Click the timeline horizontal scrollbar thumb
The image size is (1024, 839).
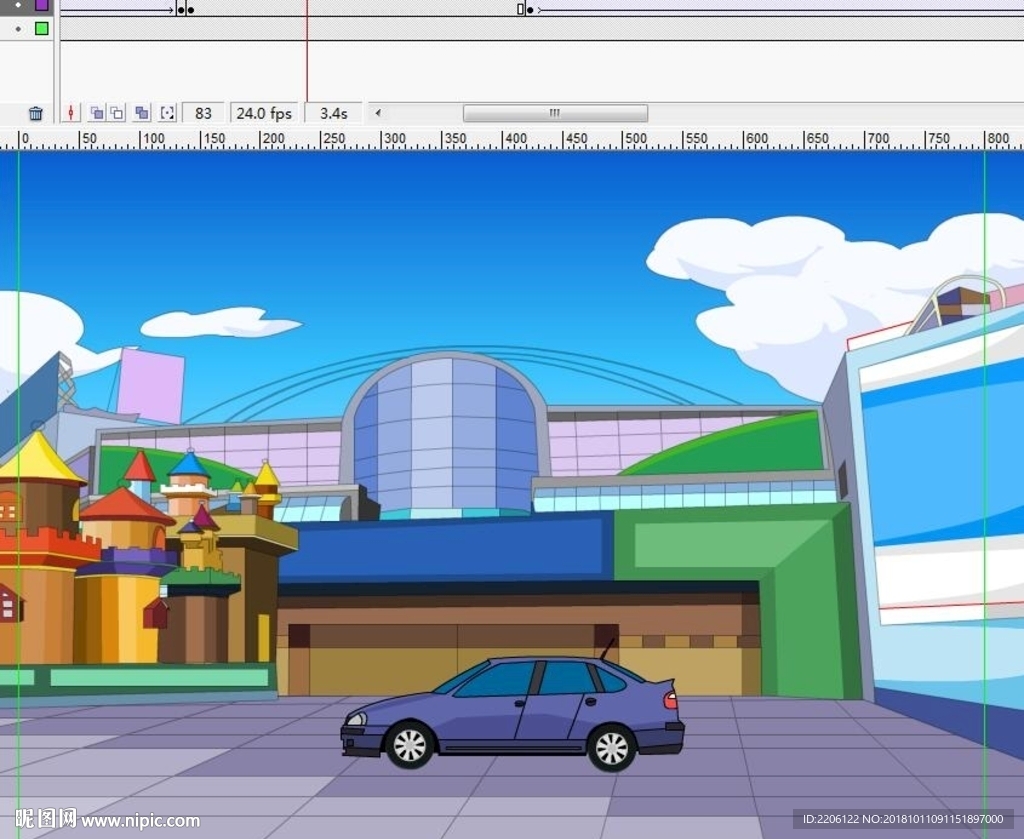pos(554,114)
